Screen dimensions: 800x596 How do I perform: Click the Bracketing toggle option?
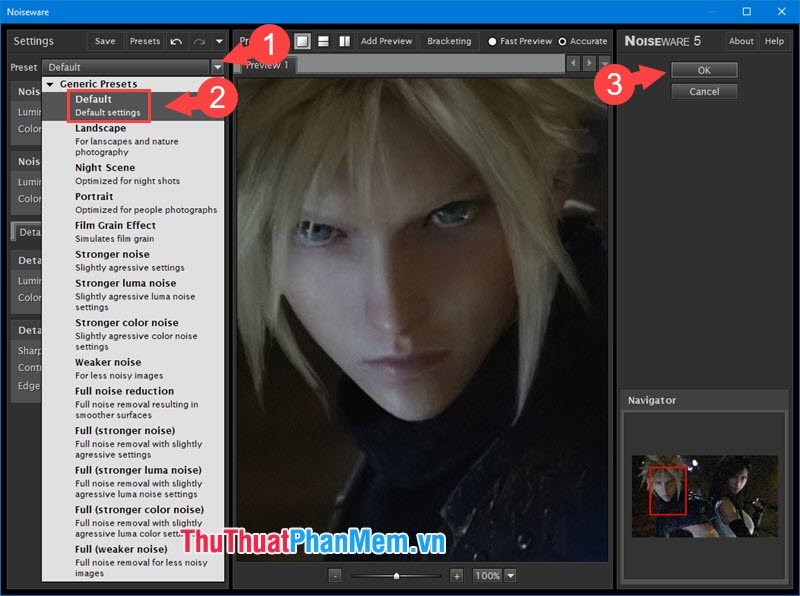448,41
